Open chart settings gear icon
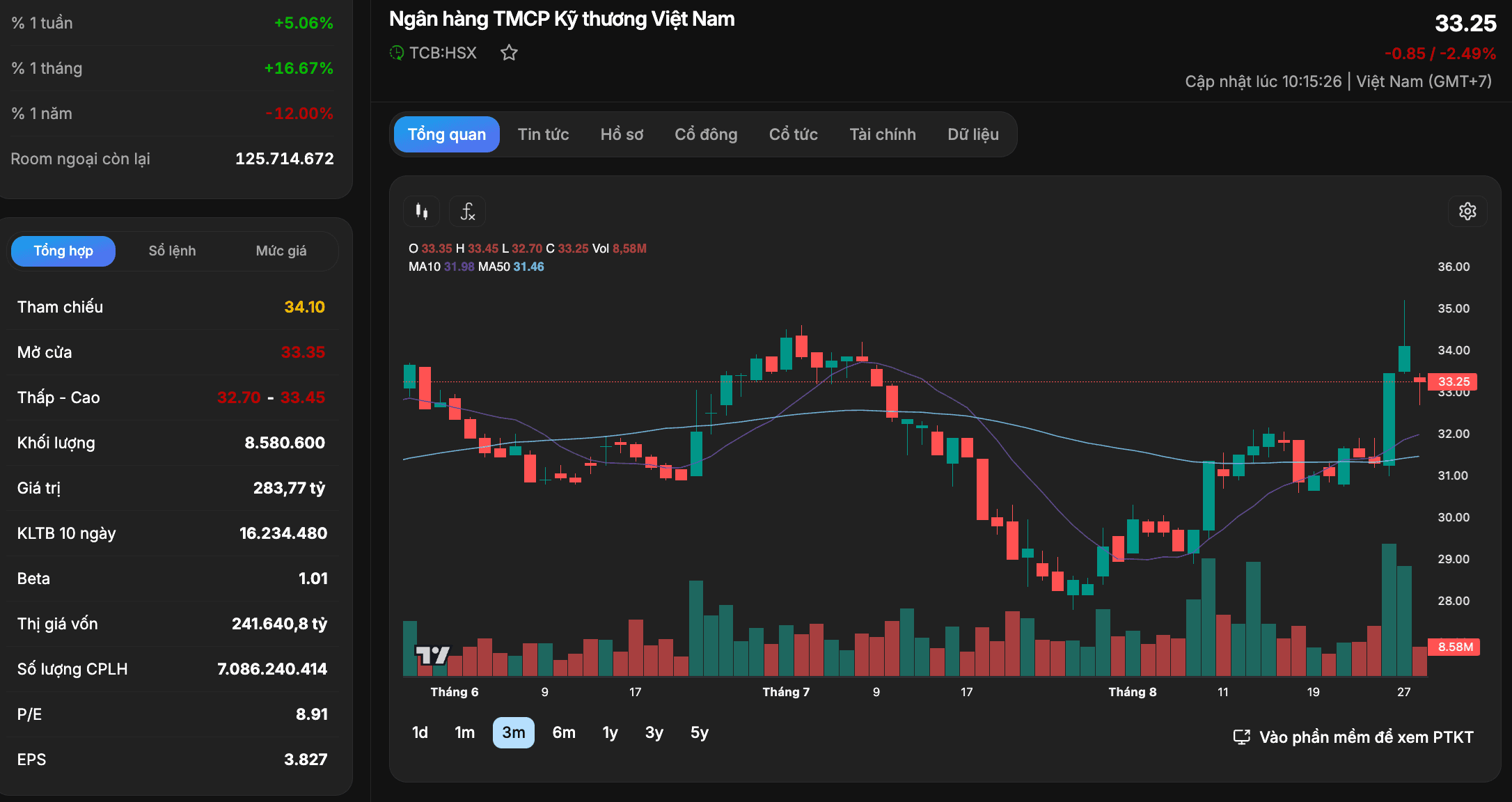 coord(1467,211)
